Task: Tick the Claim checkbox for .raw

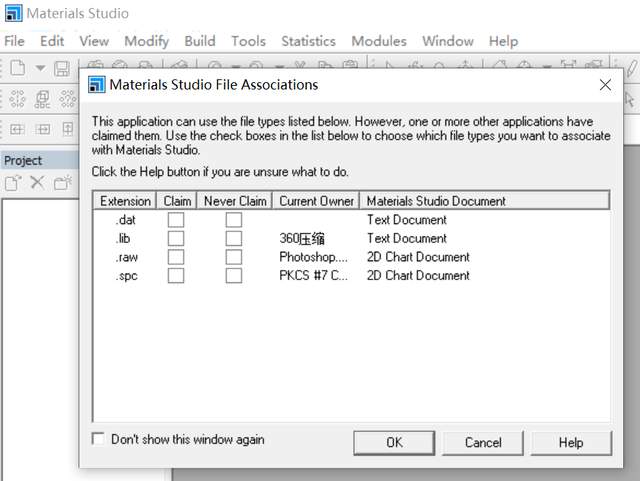Action: coord(176,257)
